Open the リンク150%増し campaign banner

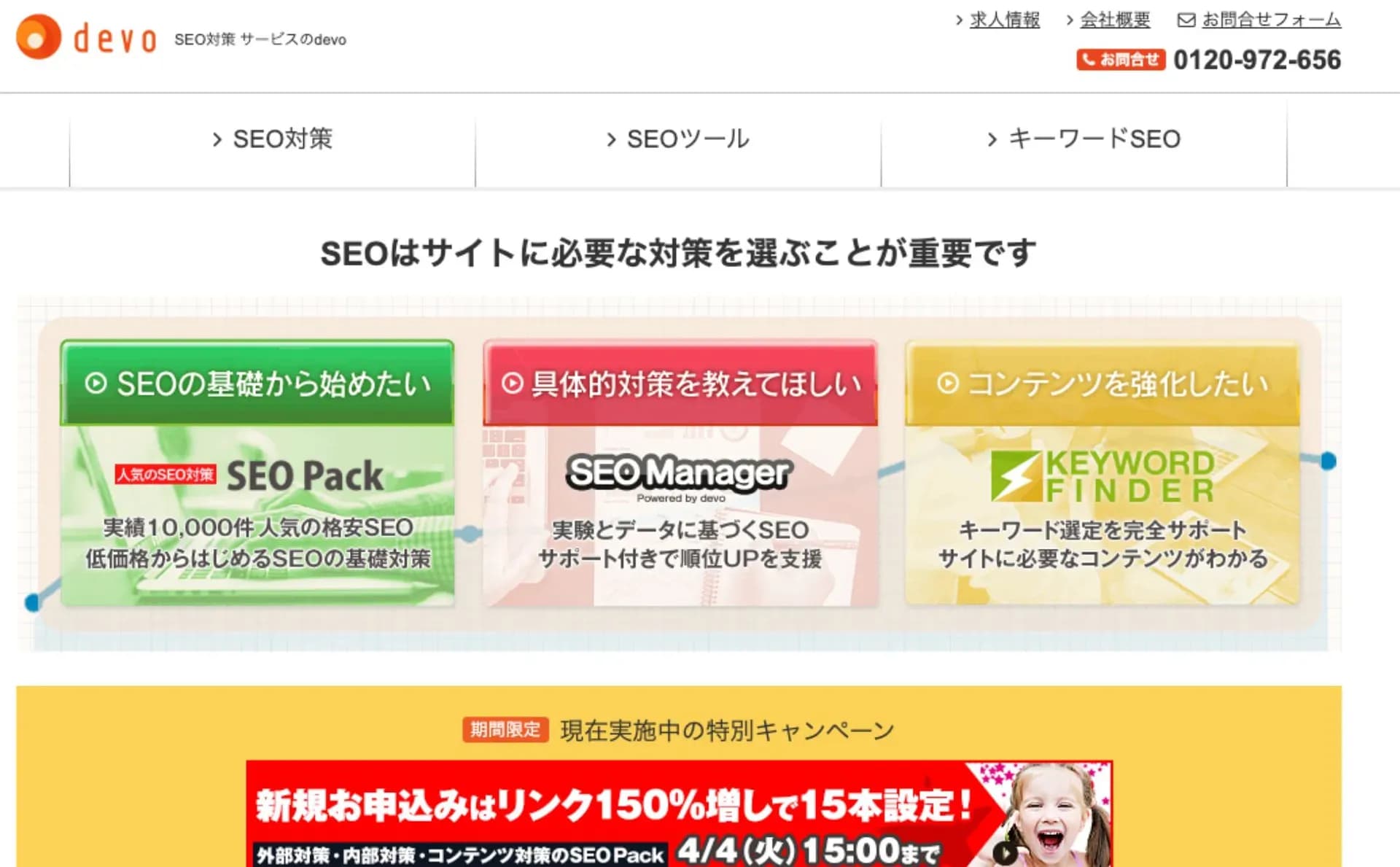pyautogui.click(x=679, y=814)
